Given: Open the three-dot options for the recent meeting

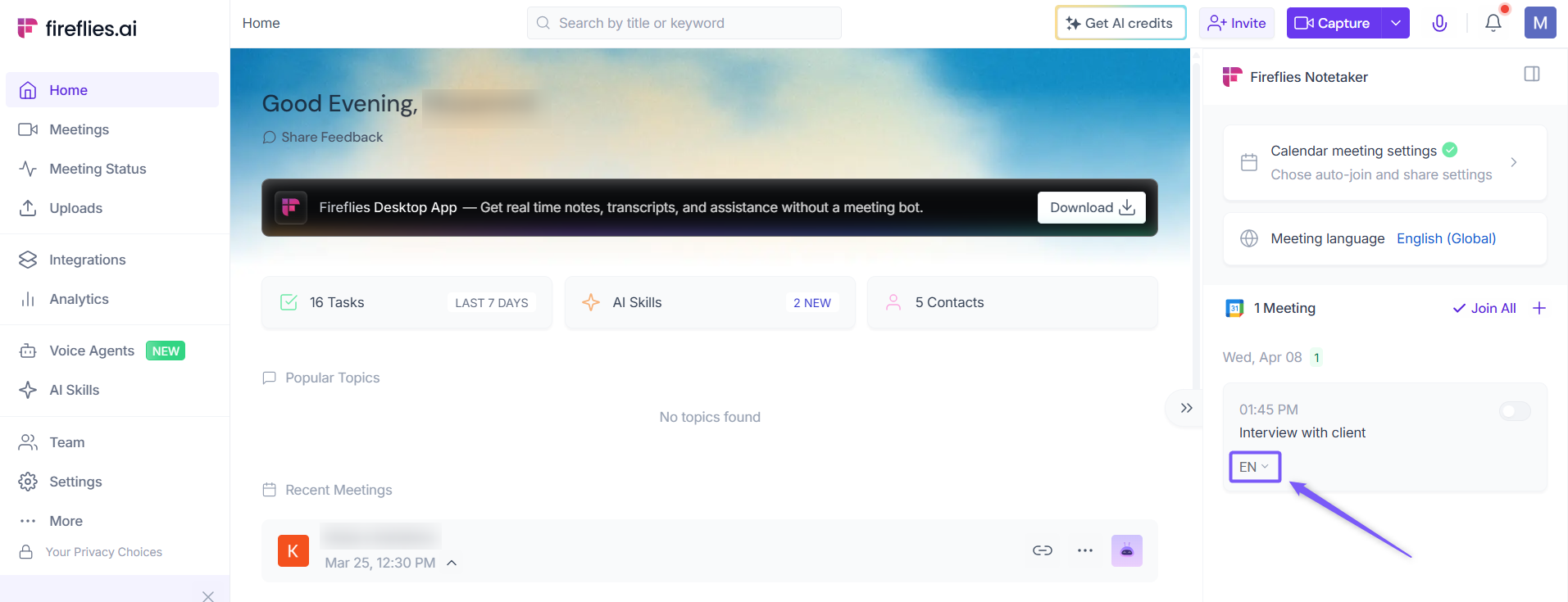Looking at the screenshot, I should coord(1085,550).
